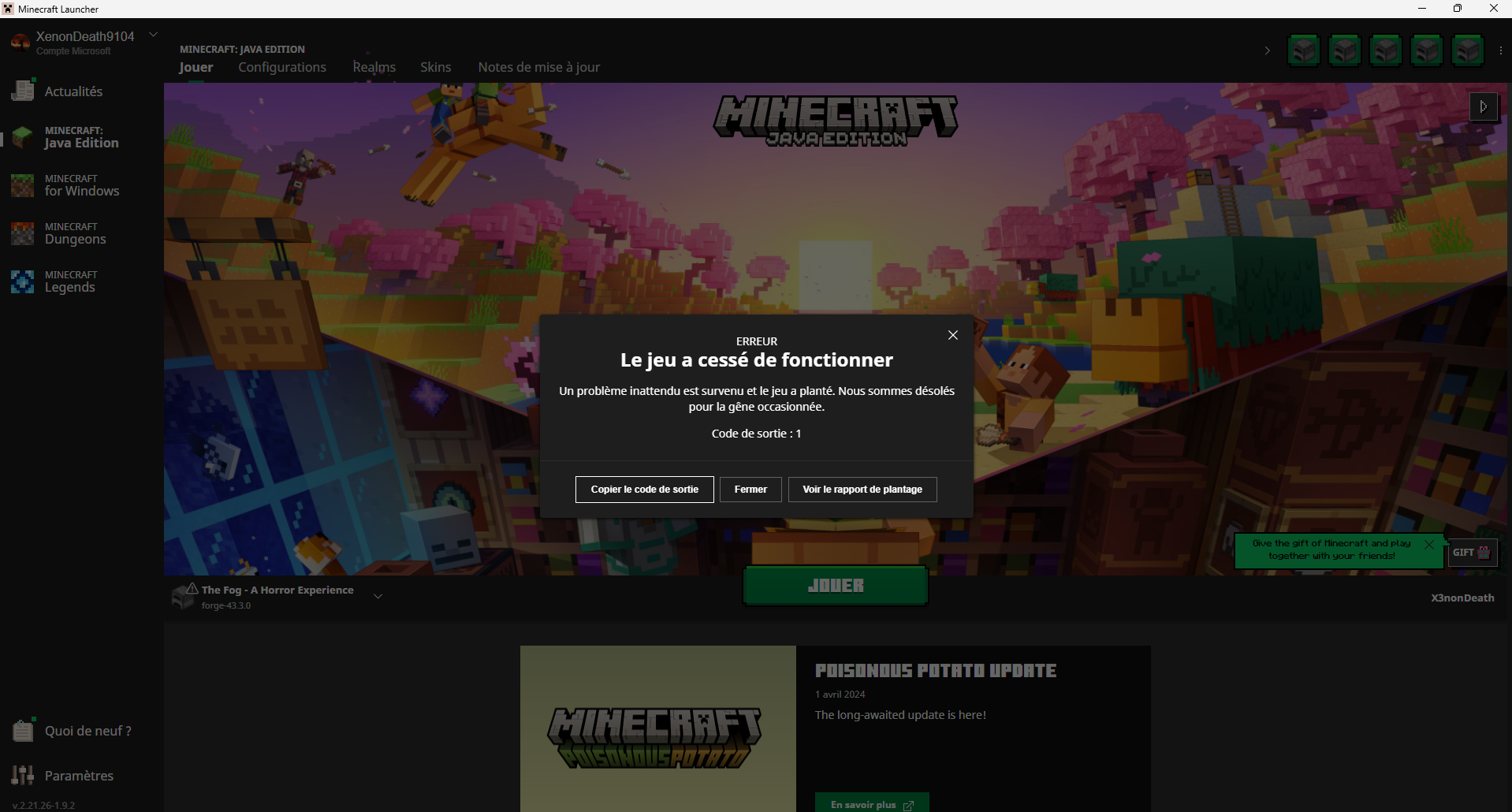Open the three-dot menu at top right
The width and height of the screenshot is (1512, 812).
point(1501,50)
